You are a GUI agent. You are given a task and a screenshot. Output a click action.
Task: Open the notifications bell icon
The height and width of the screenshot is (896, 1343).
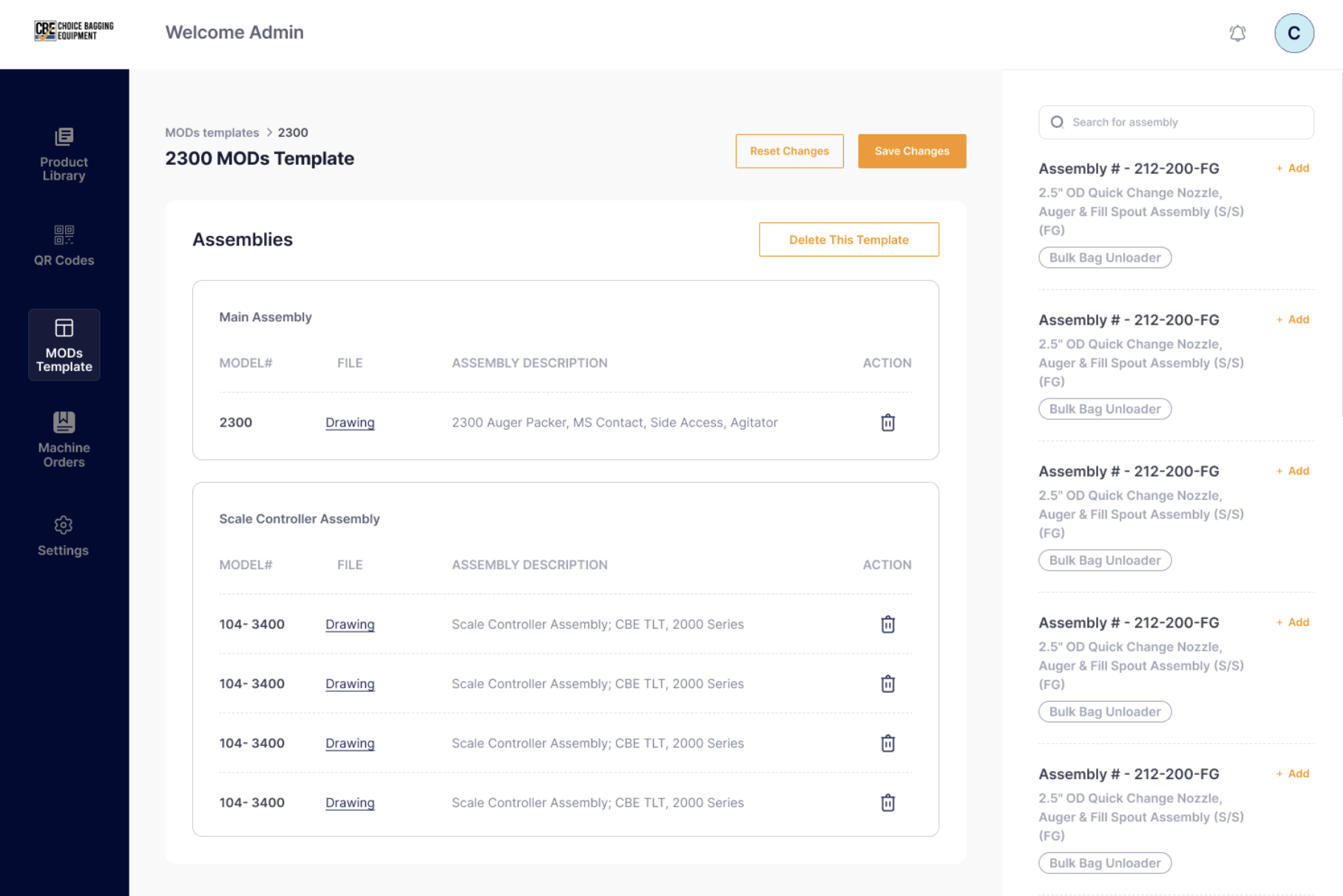1237,33
